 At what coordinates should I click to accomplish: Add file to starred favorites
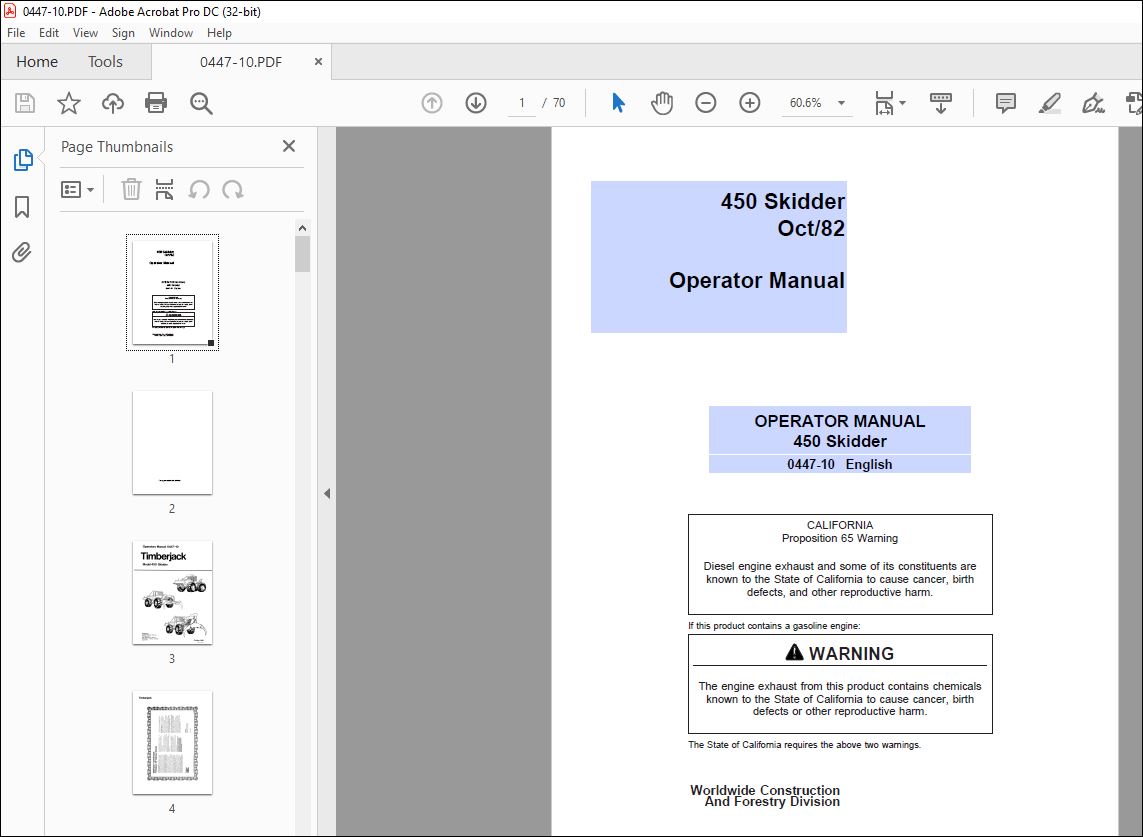[69, 103]
